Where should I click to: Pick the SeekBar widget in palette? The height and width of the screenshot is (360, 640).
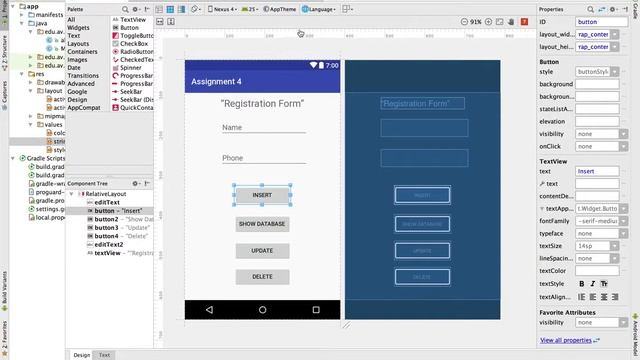[x=127, y=92]
